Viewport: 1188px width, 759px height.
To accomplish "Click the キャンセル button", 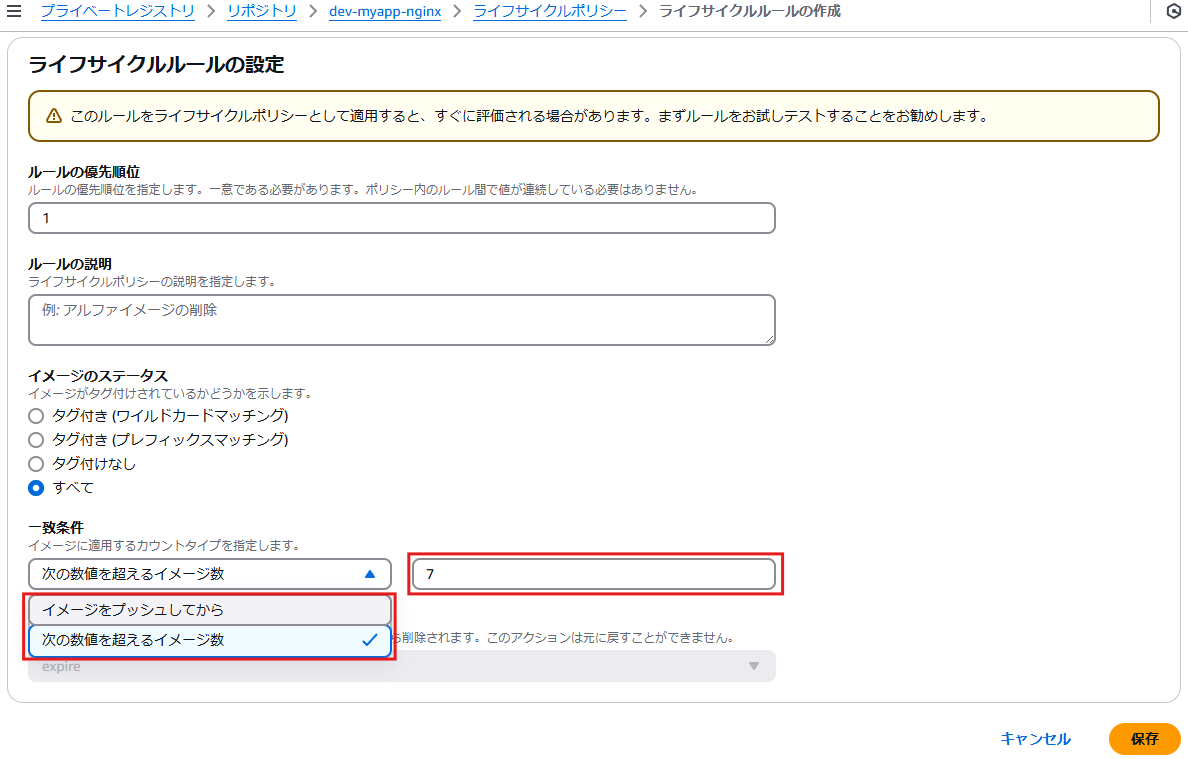I will (x=1035, y=739).
